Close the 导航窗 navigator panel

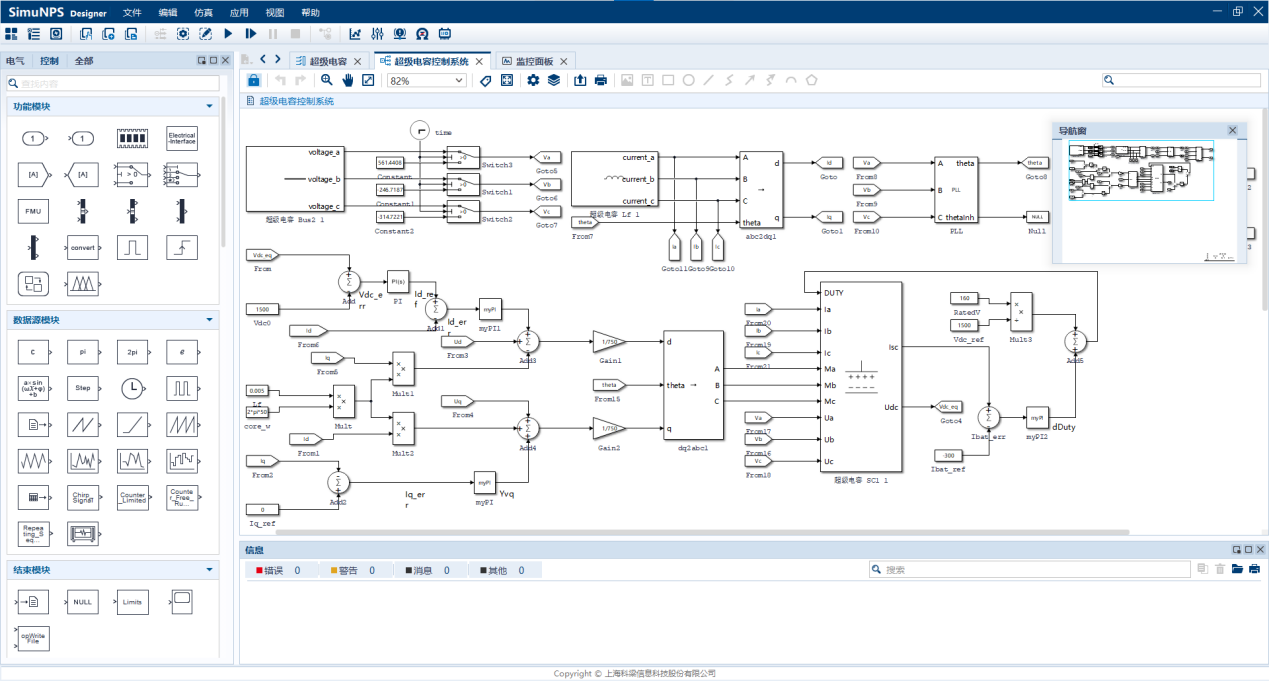[x=1232, y=130]
